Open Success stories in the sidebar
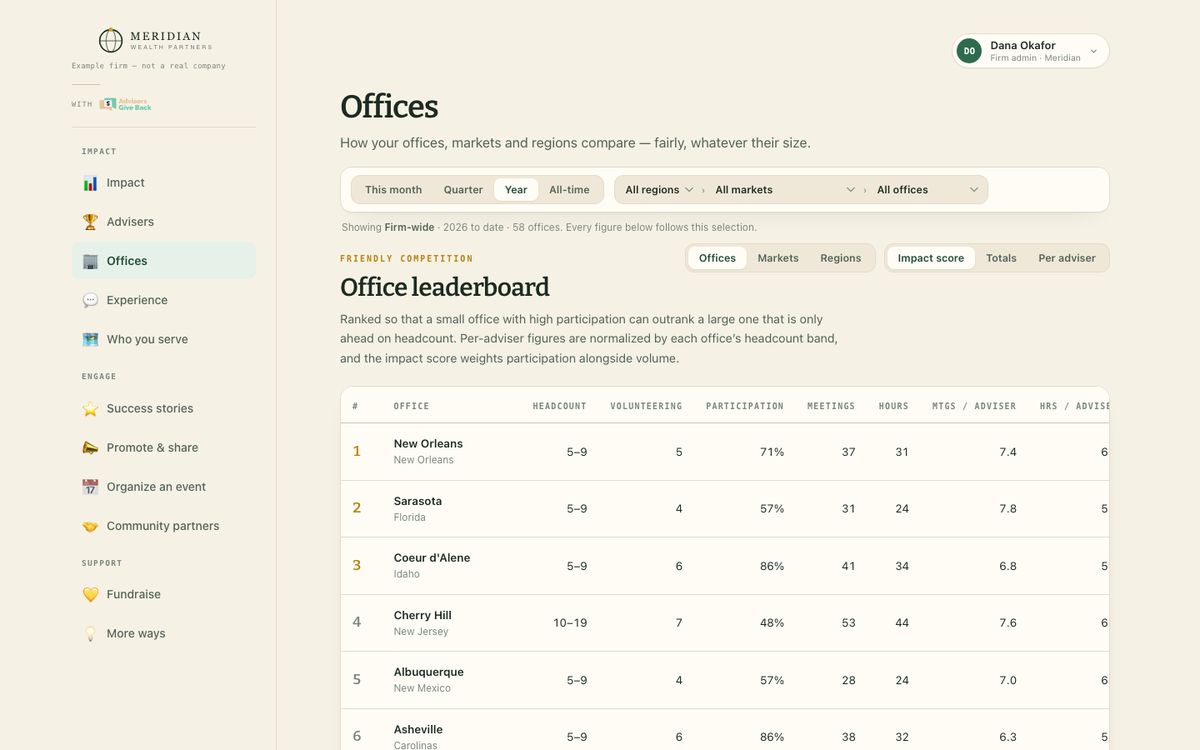1200x750 pixels. [164, 408]
